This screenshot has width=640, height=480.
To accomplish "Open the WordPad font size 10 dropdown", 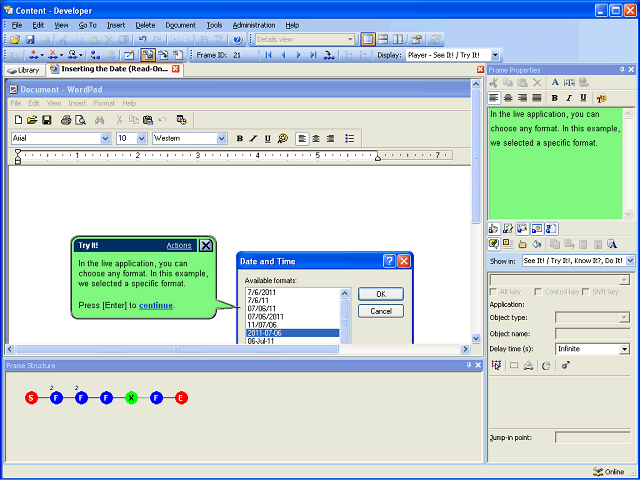I will pyautogui.click(x=142, y=138).
